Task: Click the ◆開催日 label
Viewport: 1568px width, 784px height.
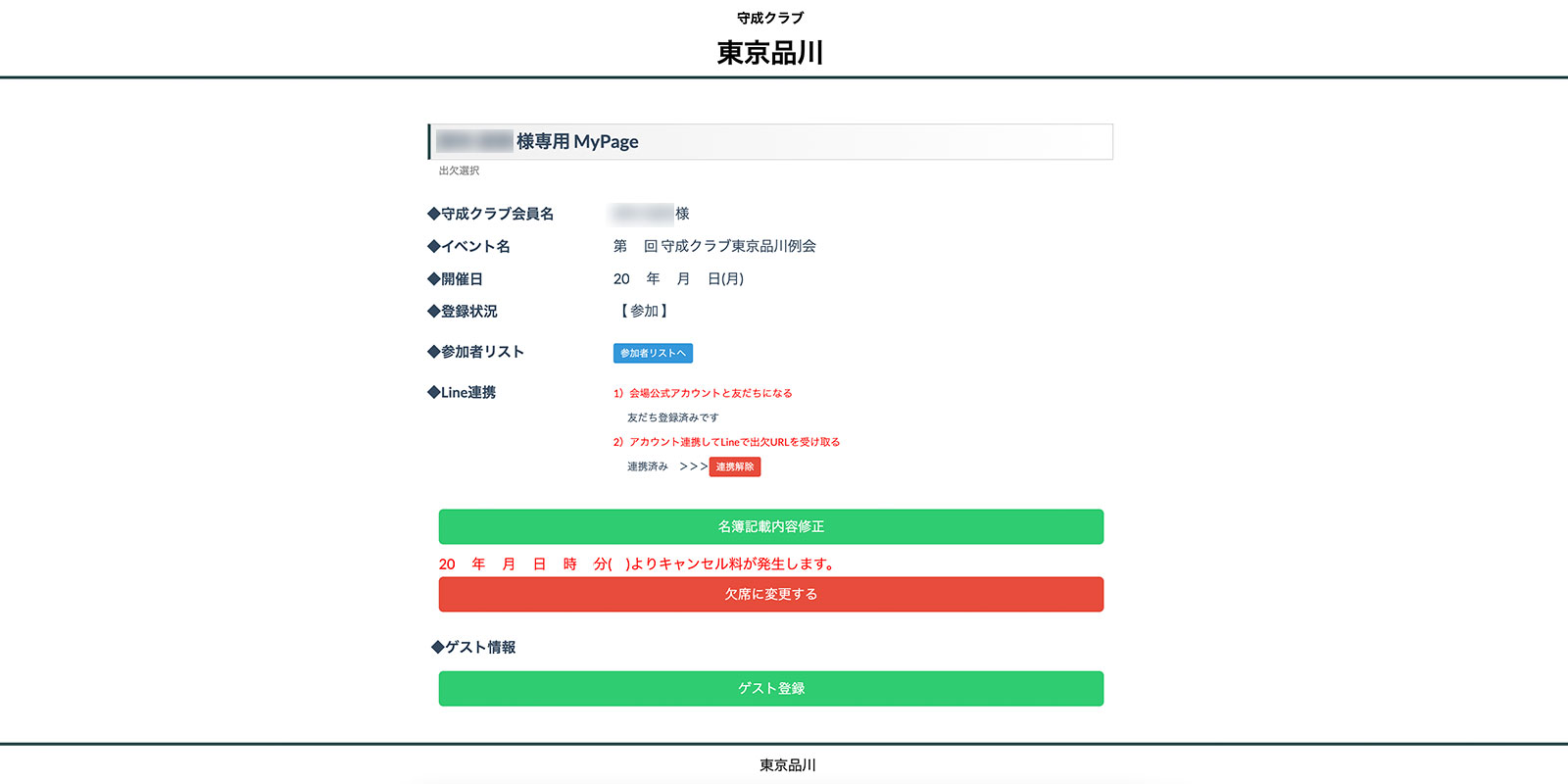Action: tap(455, 279)
